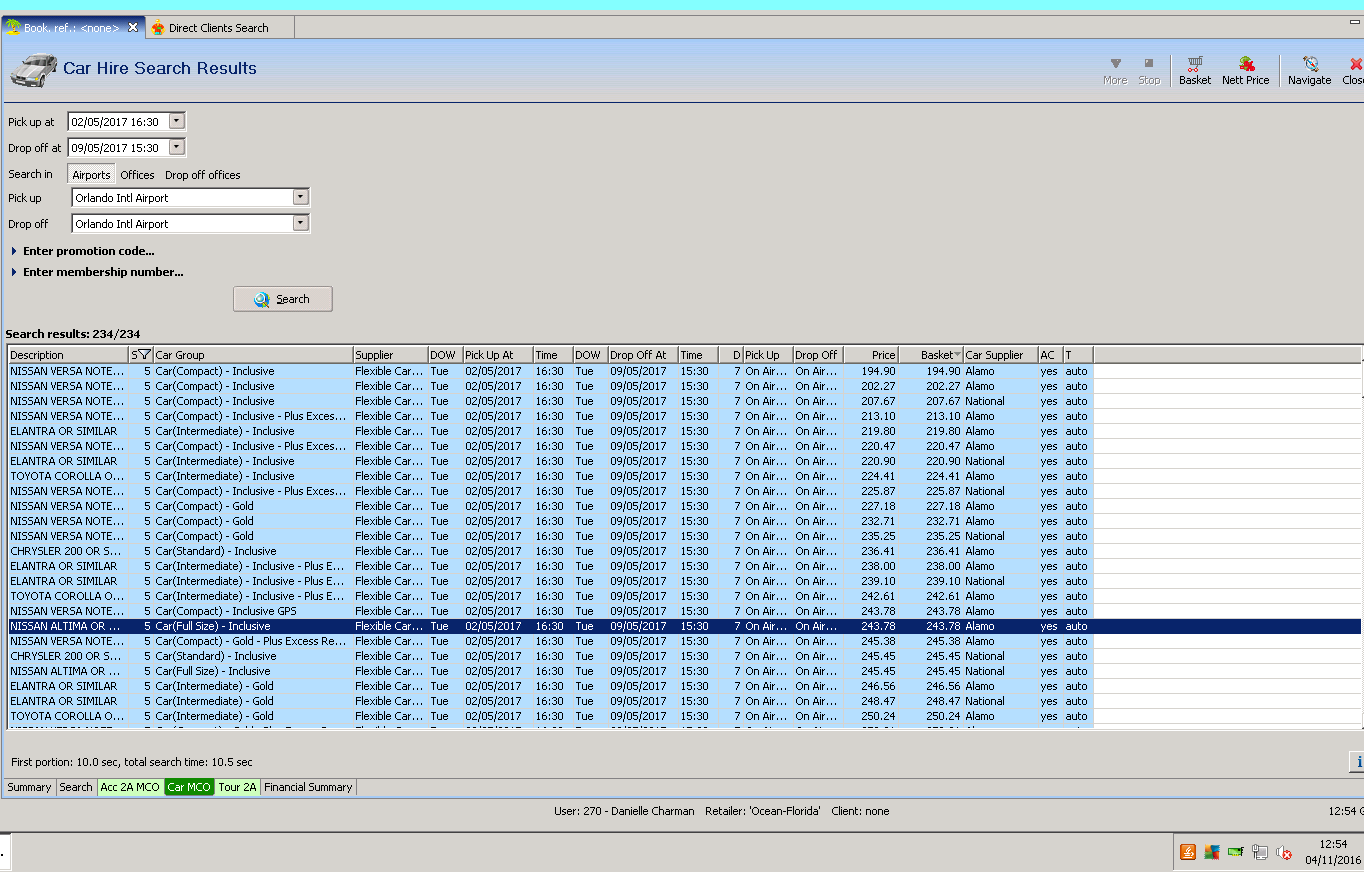This screenshot has width=1364, height=872.
Task: Click the filter icon in S column header
Action: point(144,355)
